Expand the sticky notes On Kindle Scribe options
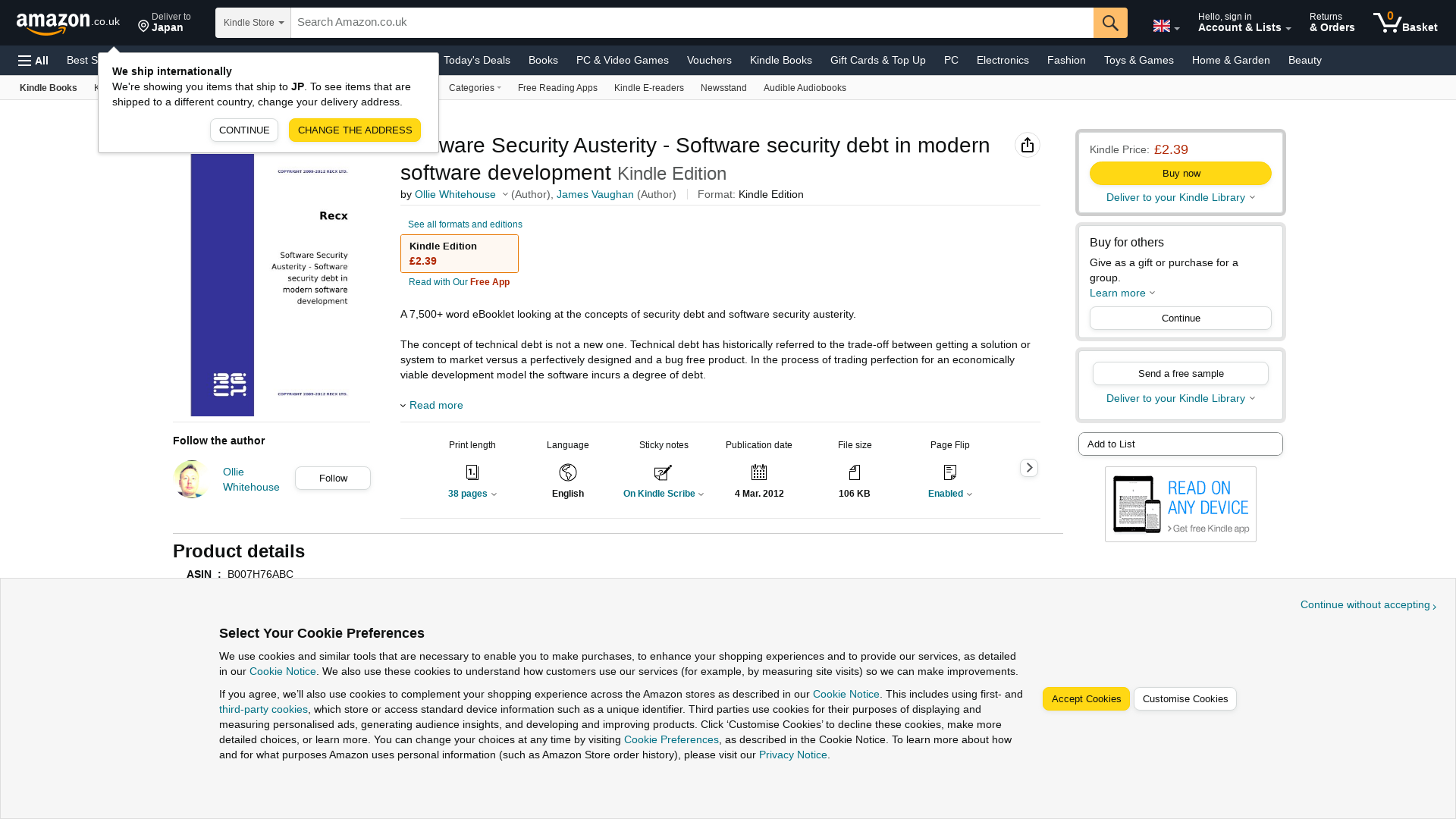Screen dimensions: 1456x819 coord(663,493)
